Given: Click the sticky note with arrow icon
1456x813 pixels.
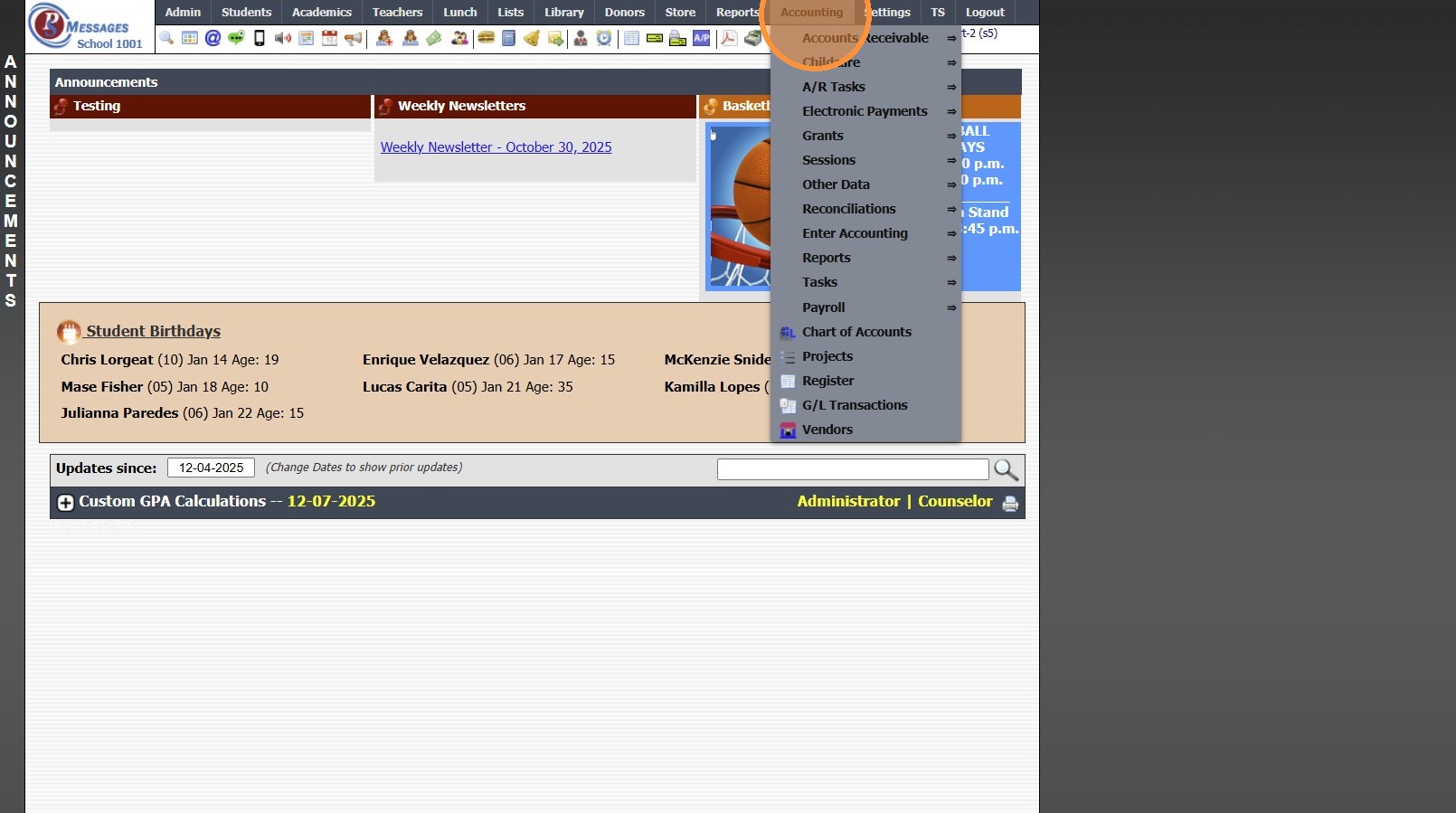Looking at the screenshot, I should click(x=555, y=38).
